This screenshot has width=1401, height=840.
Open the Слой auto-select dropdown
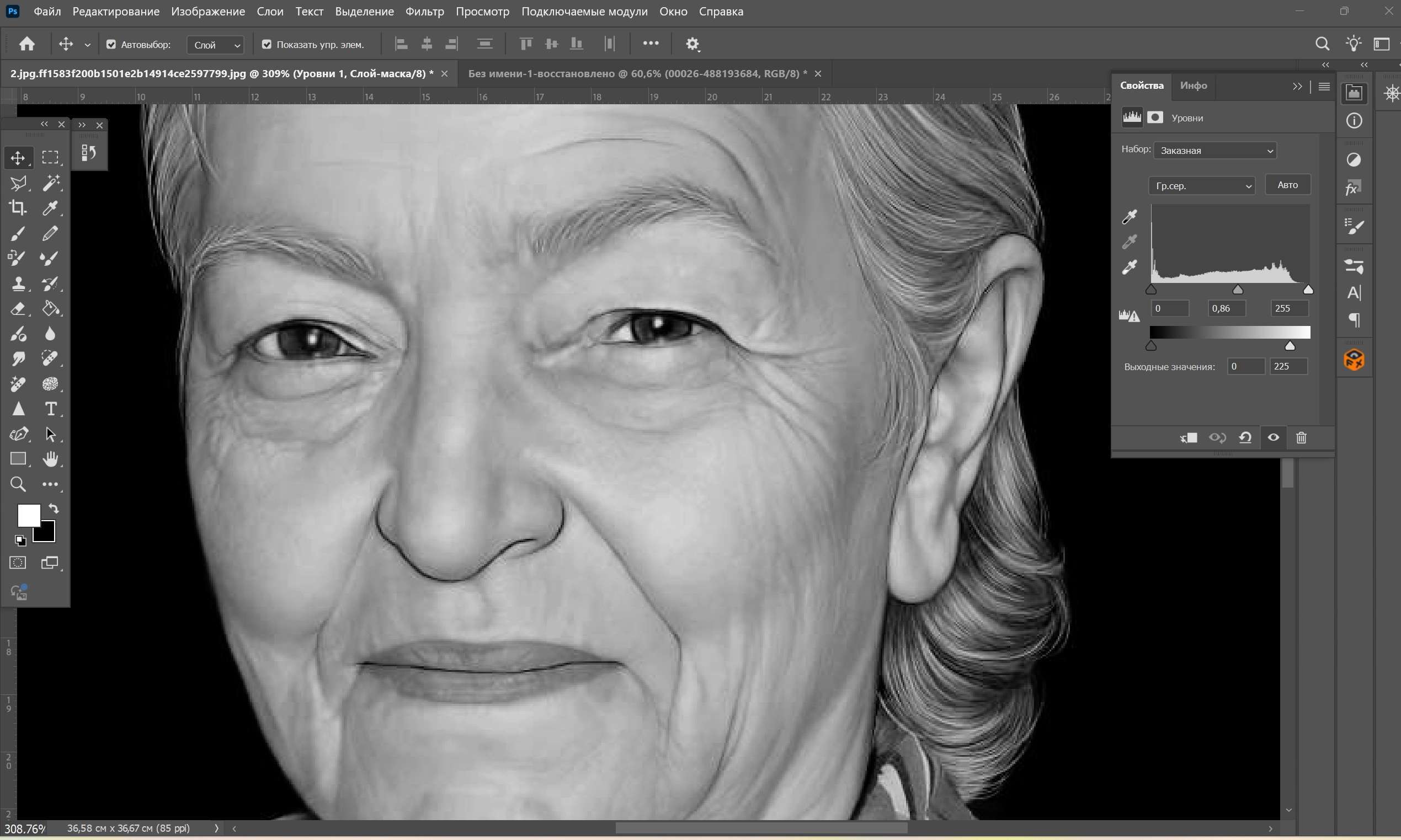(215, 45)
